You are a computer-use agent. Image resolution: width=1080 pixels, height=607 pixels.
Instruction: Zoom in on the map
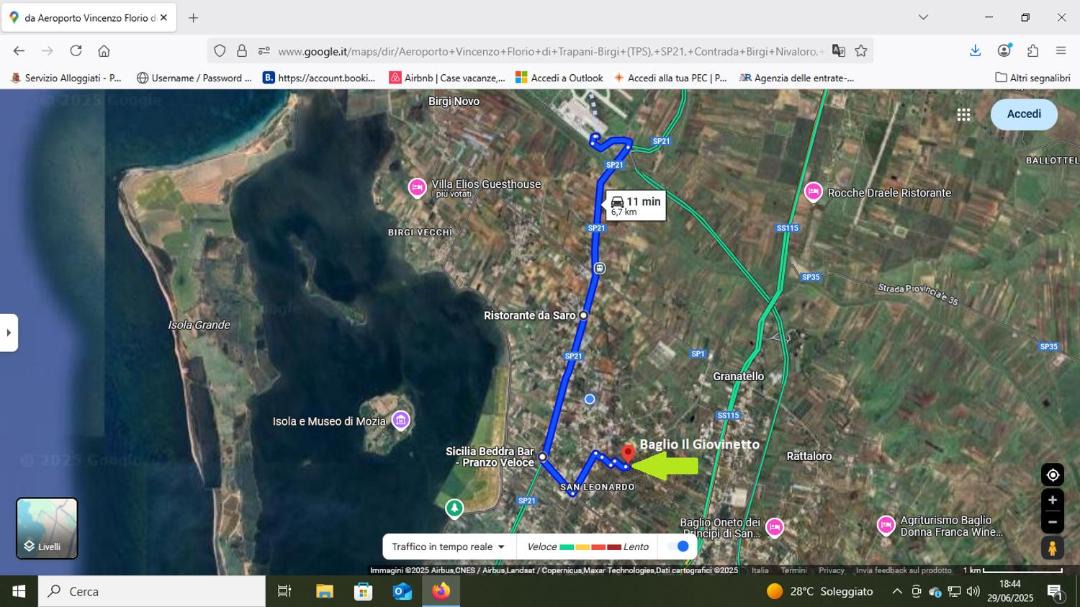pyautogui.click(x=1051, y=500)
